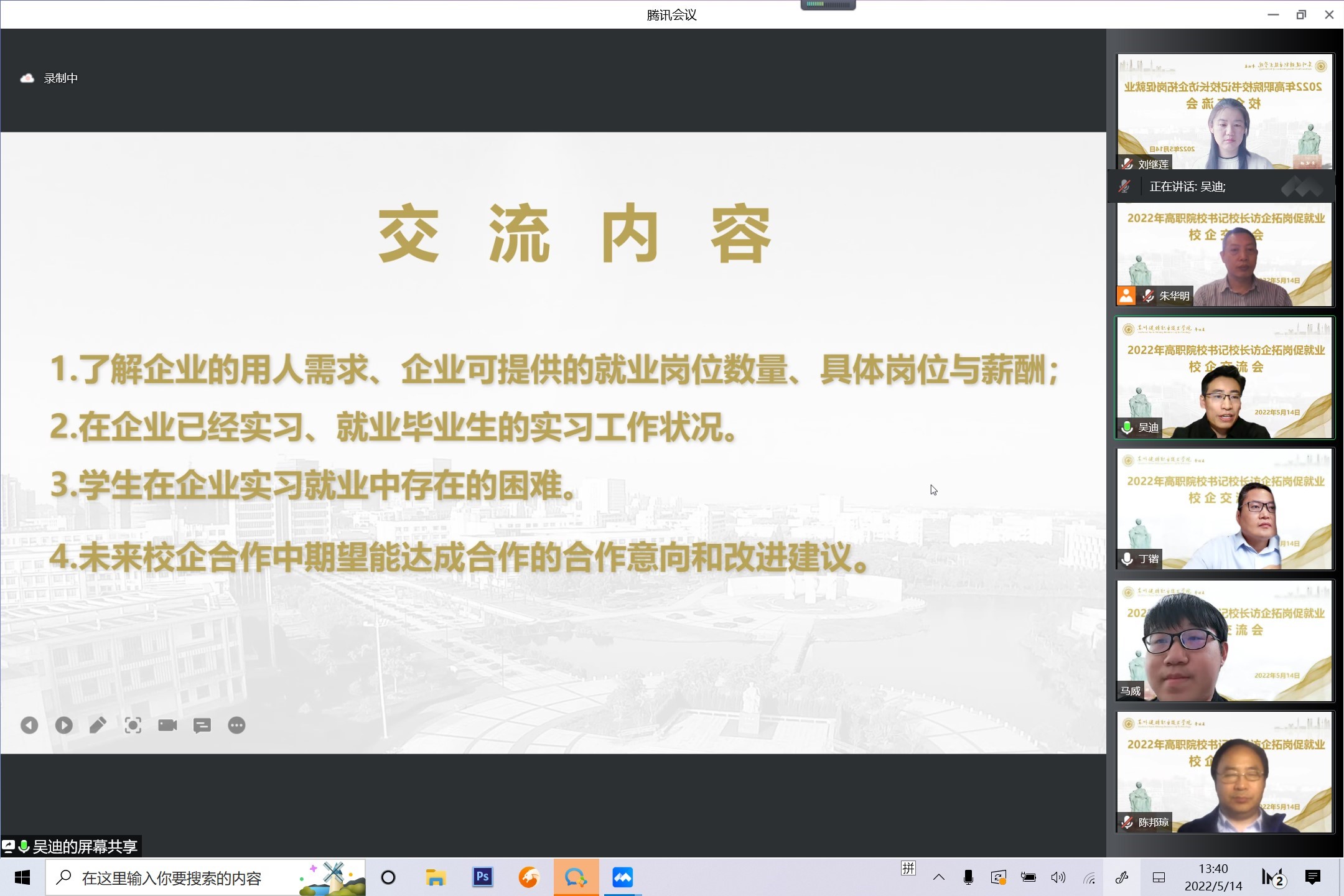The width and height of the screenshot is (1344, 896).
Task: Select the pen annotation tool
Action: pos(98,726)
